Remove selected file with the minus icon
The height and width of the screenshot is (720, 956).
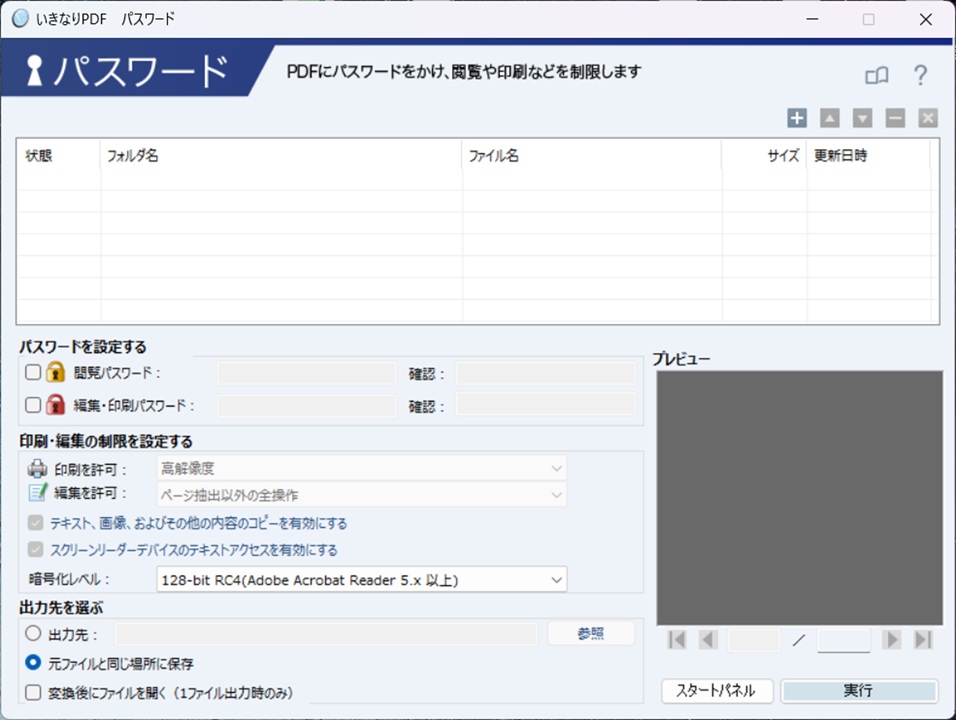tap(895, 118)
